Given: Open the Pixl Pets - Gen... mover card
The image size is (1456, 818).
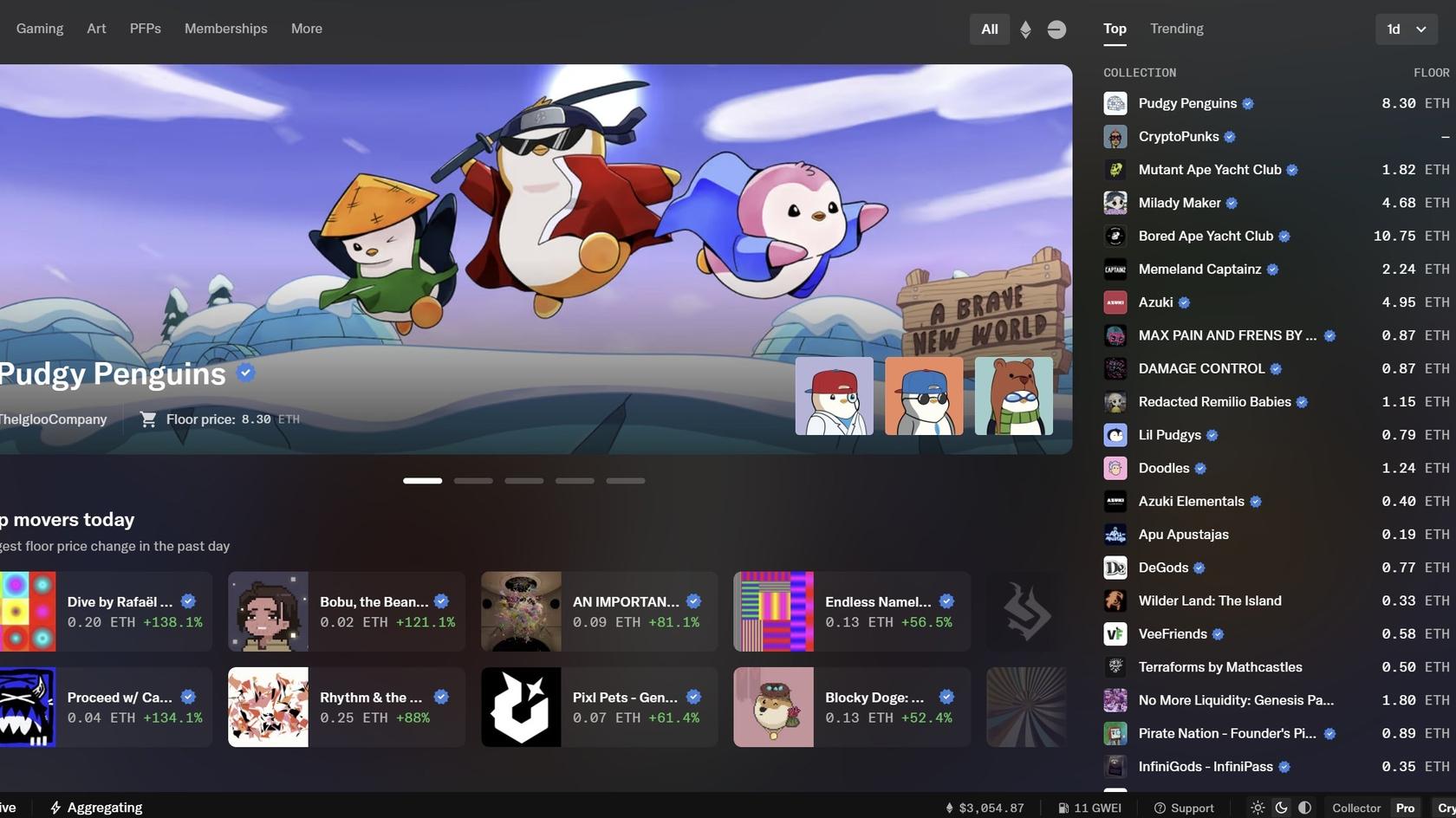Looking at the screenshot, I should coord(600,707).
